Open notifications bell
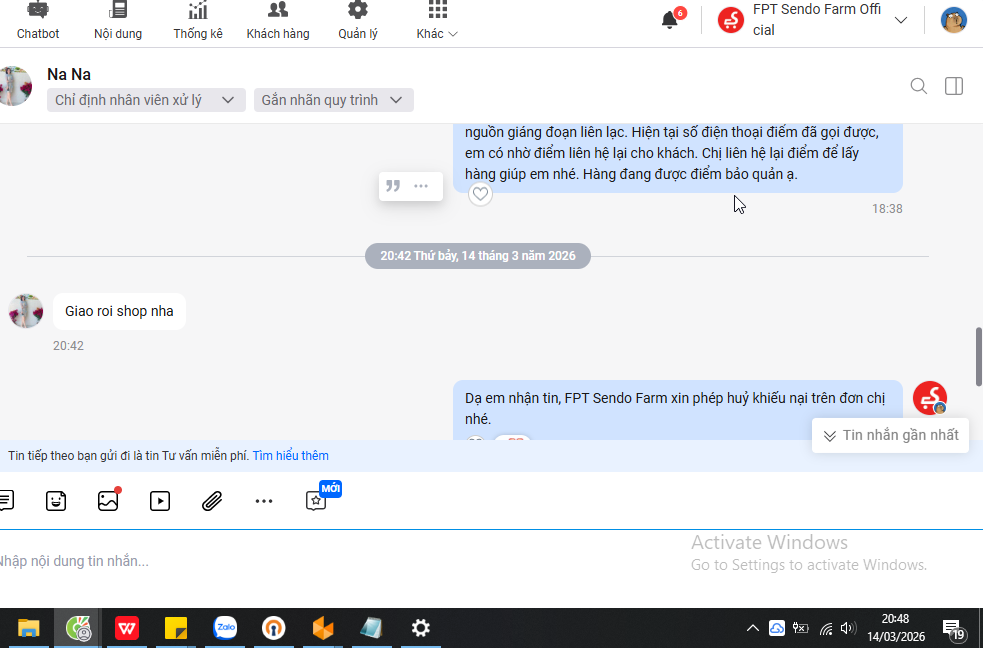The width and height of the screenshot is (983, 648). click(x=670, y=20)
